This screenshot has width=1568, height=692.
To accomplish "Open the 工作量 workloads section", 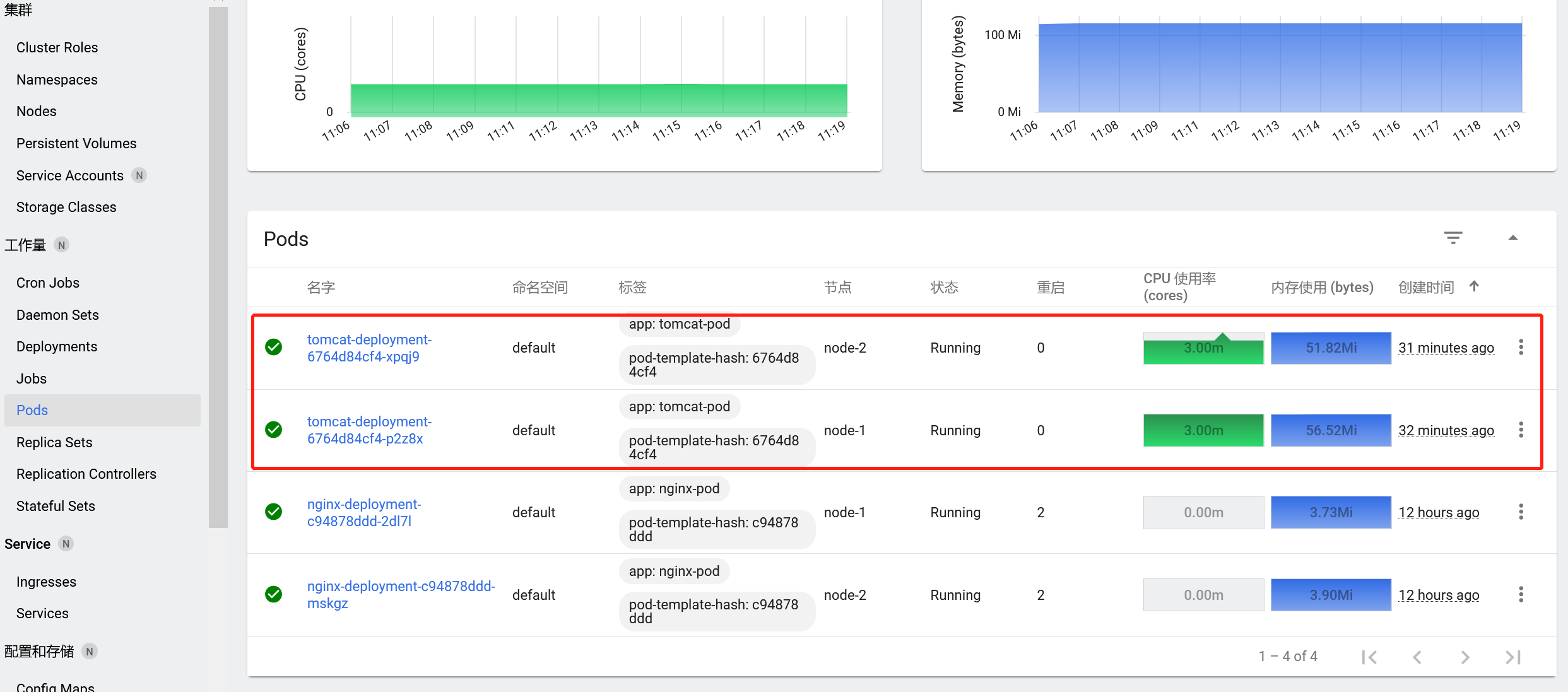I will pyautogui.click(x=25, y=245).
